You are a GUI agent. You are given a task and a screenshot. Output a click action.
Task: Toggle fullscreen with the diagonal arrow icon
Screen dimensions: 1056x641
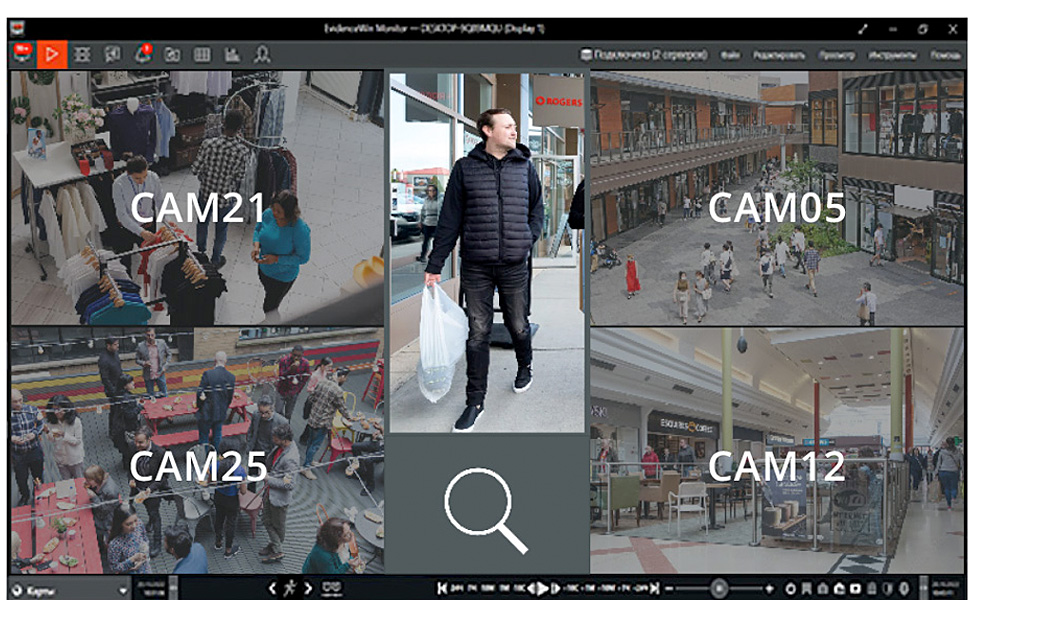click(862, 29)
